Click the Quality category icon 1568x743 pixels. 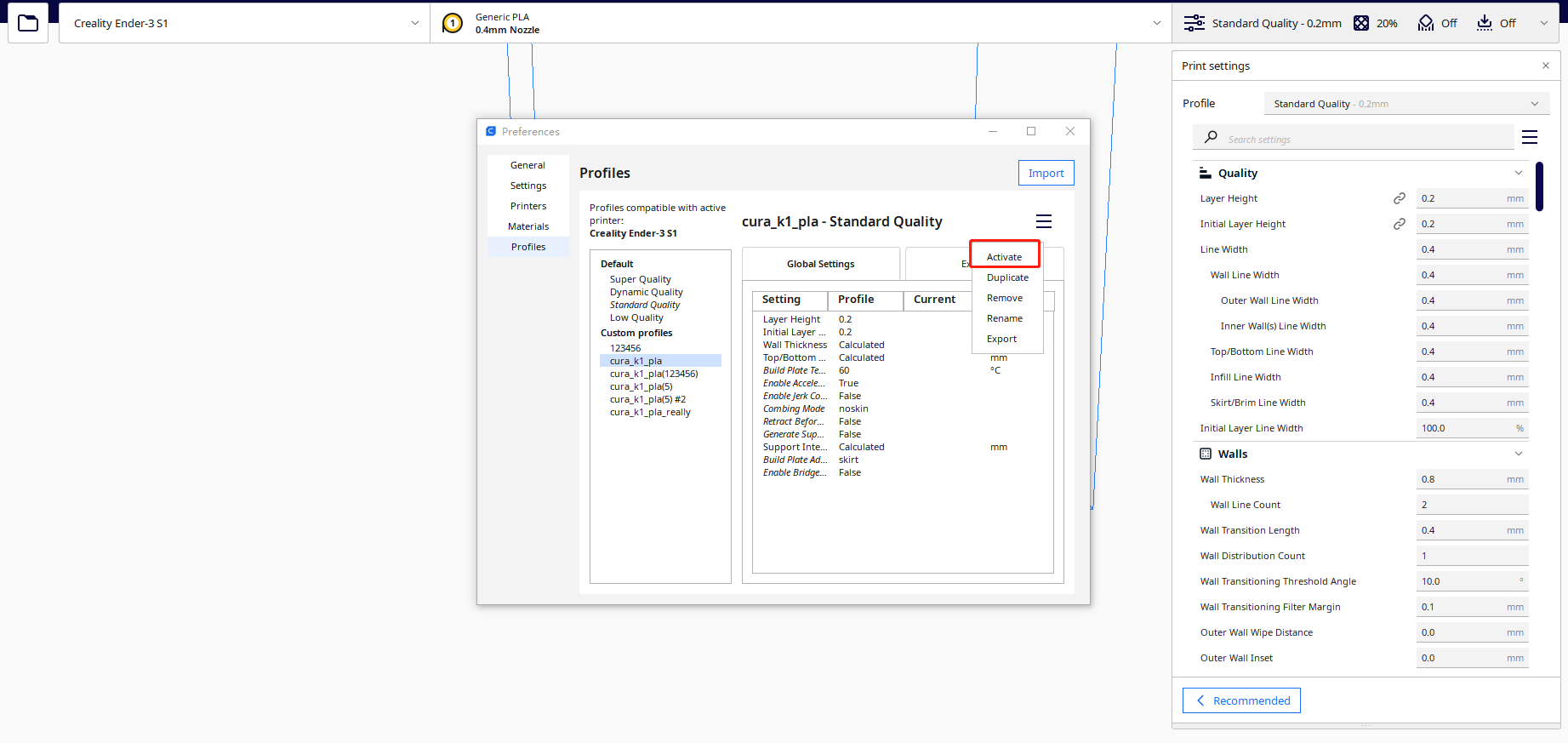coord(1206,173)
